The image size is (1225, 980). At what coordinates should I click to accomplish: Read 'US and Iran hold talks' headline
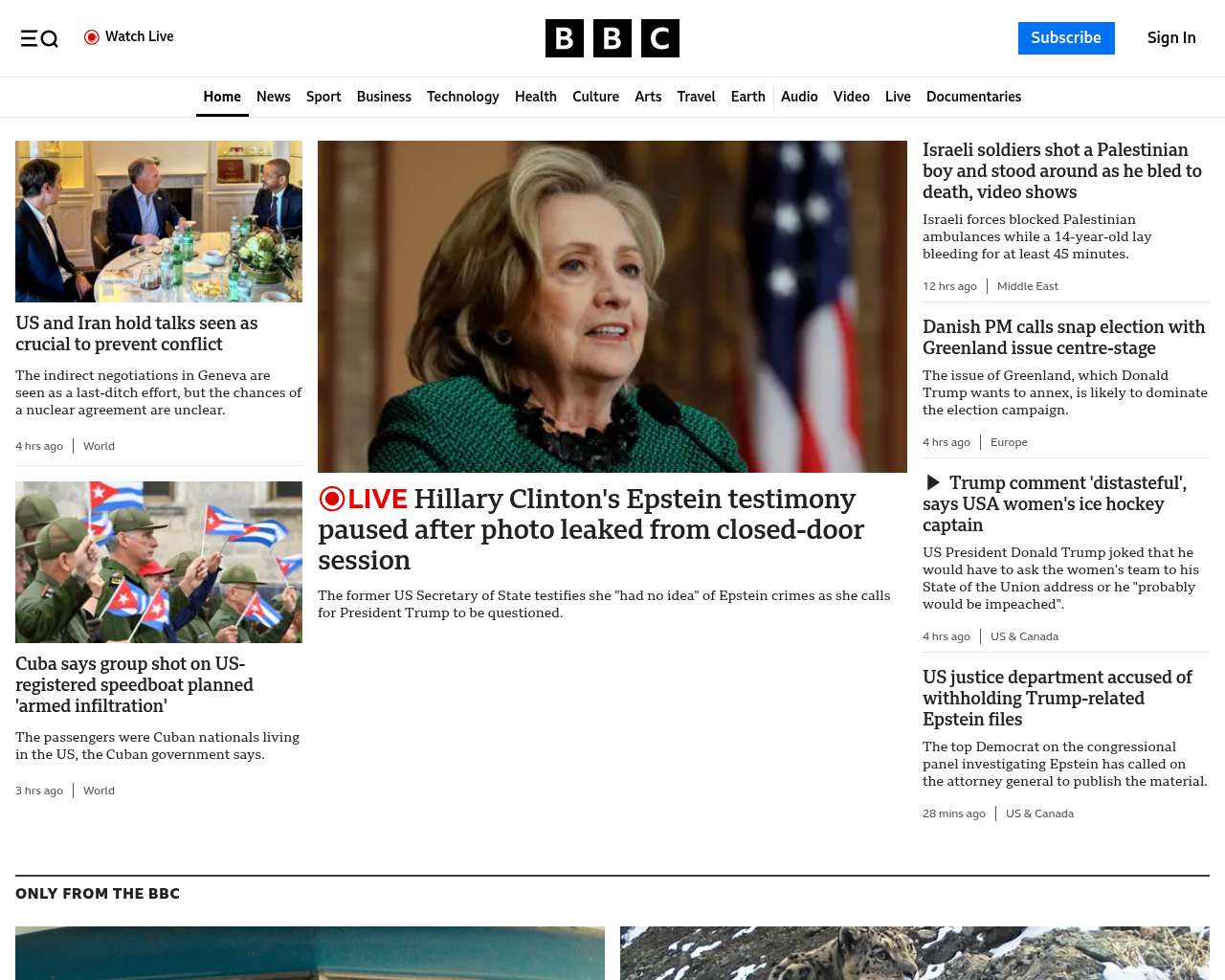pyautogui.click(x=137, y=333)
